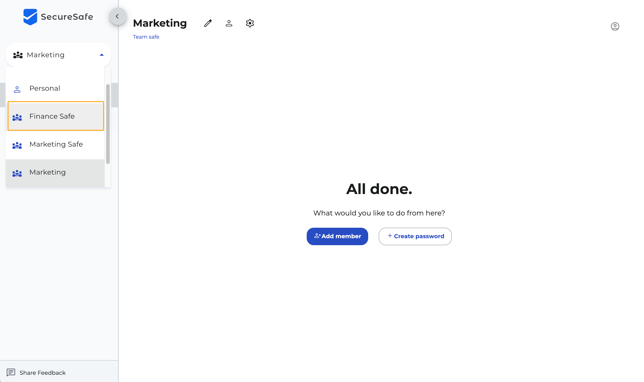Screen dimensions: 644x382
Task: Collapse the Marketing safe selector dropdown
Action: tap(58, 55)
